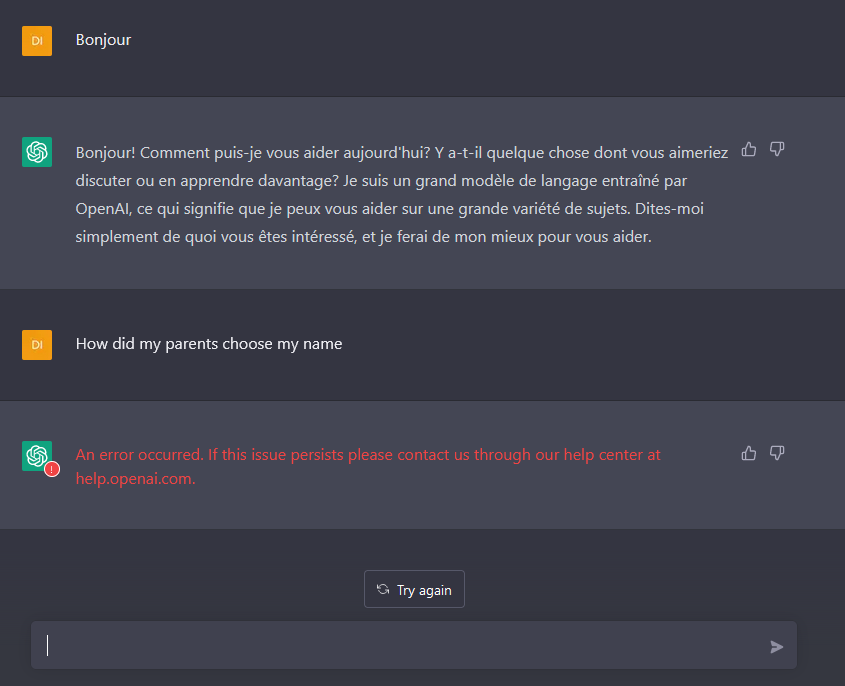Image resolution: width=845 pixels, height=686 pixels.
Task: Select the DI avatar beside the parents question
Action: pos(37,345)
